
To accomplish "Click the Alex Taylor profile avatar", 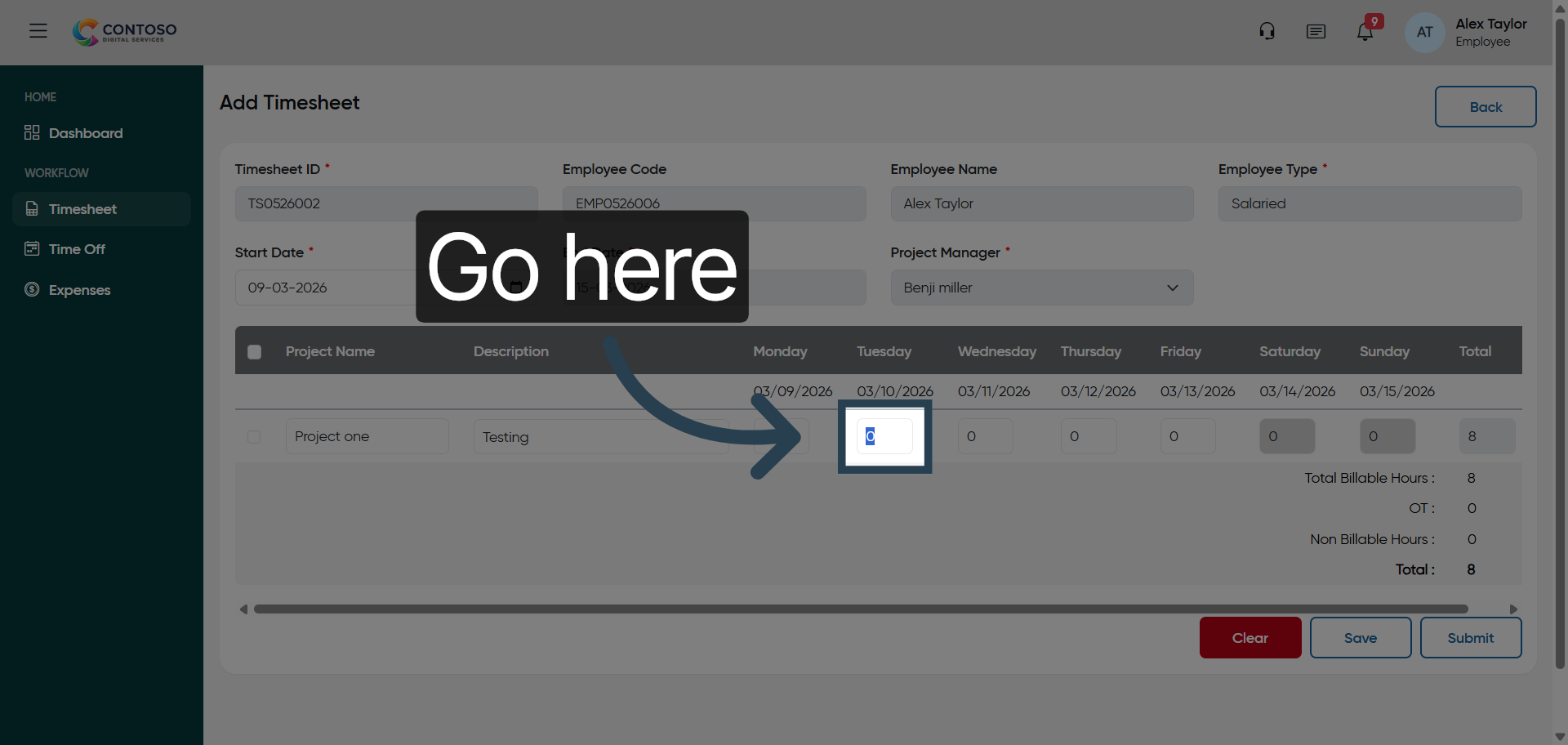I will 1423,32.
